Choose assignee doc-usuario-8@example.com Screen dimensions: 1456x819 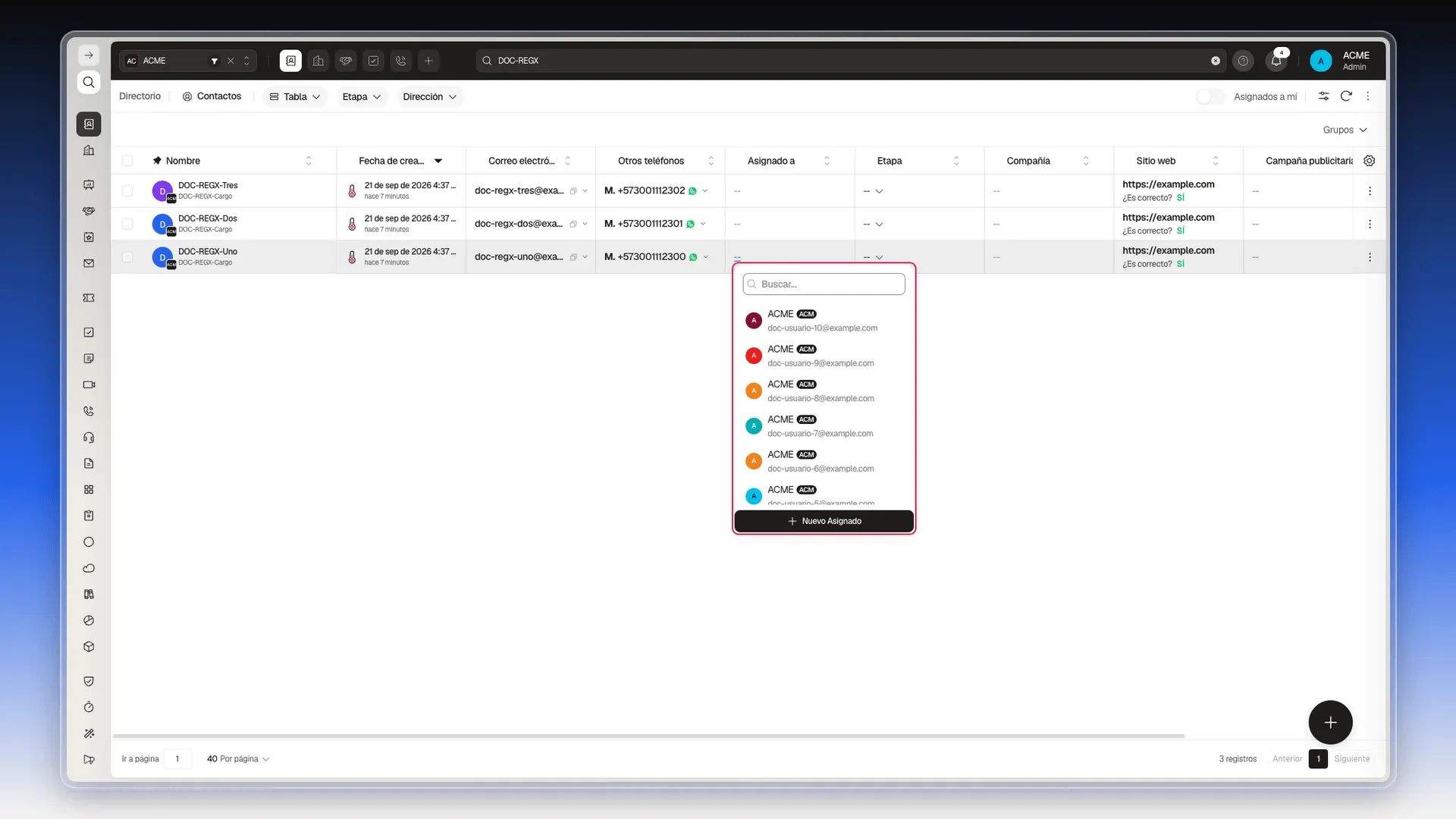[824, 391]
